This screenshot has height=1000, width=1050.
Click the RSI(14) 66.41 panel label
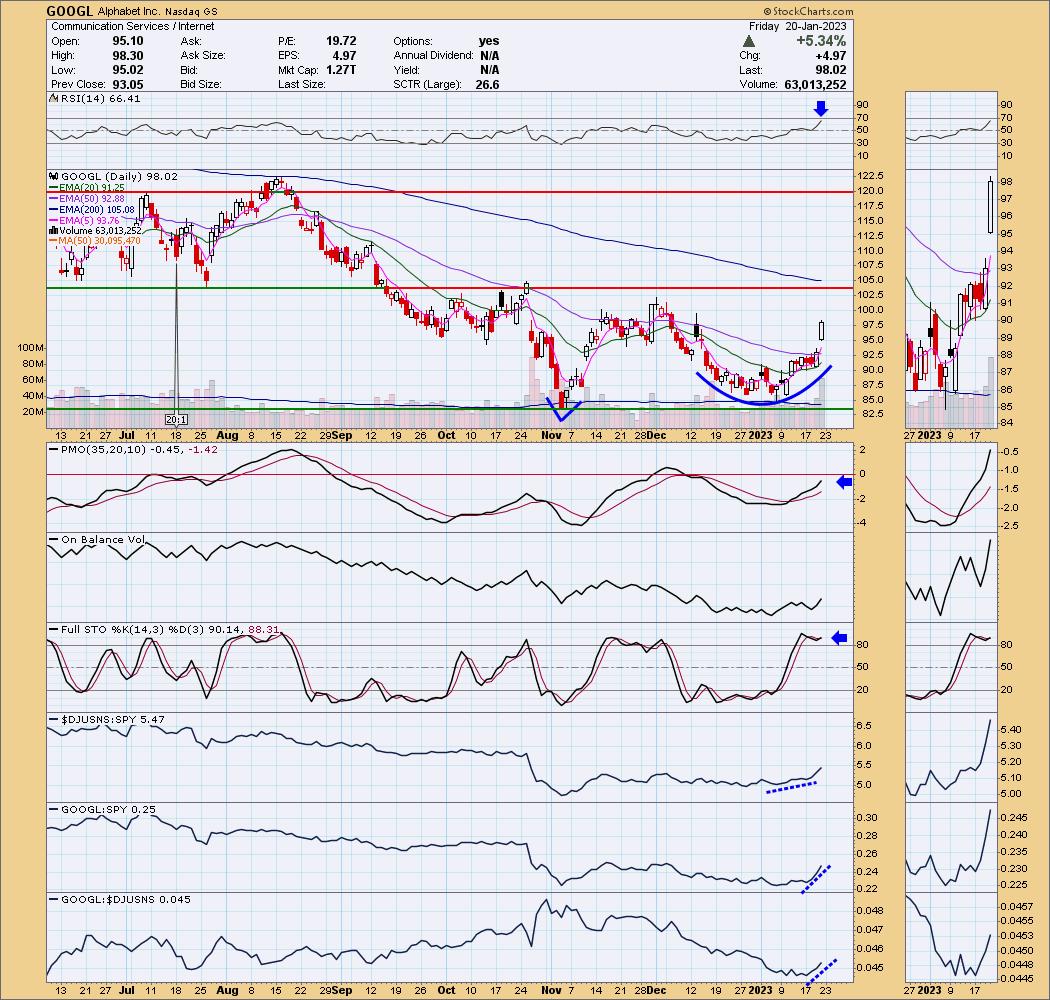(x=100, y=98)
